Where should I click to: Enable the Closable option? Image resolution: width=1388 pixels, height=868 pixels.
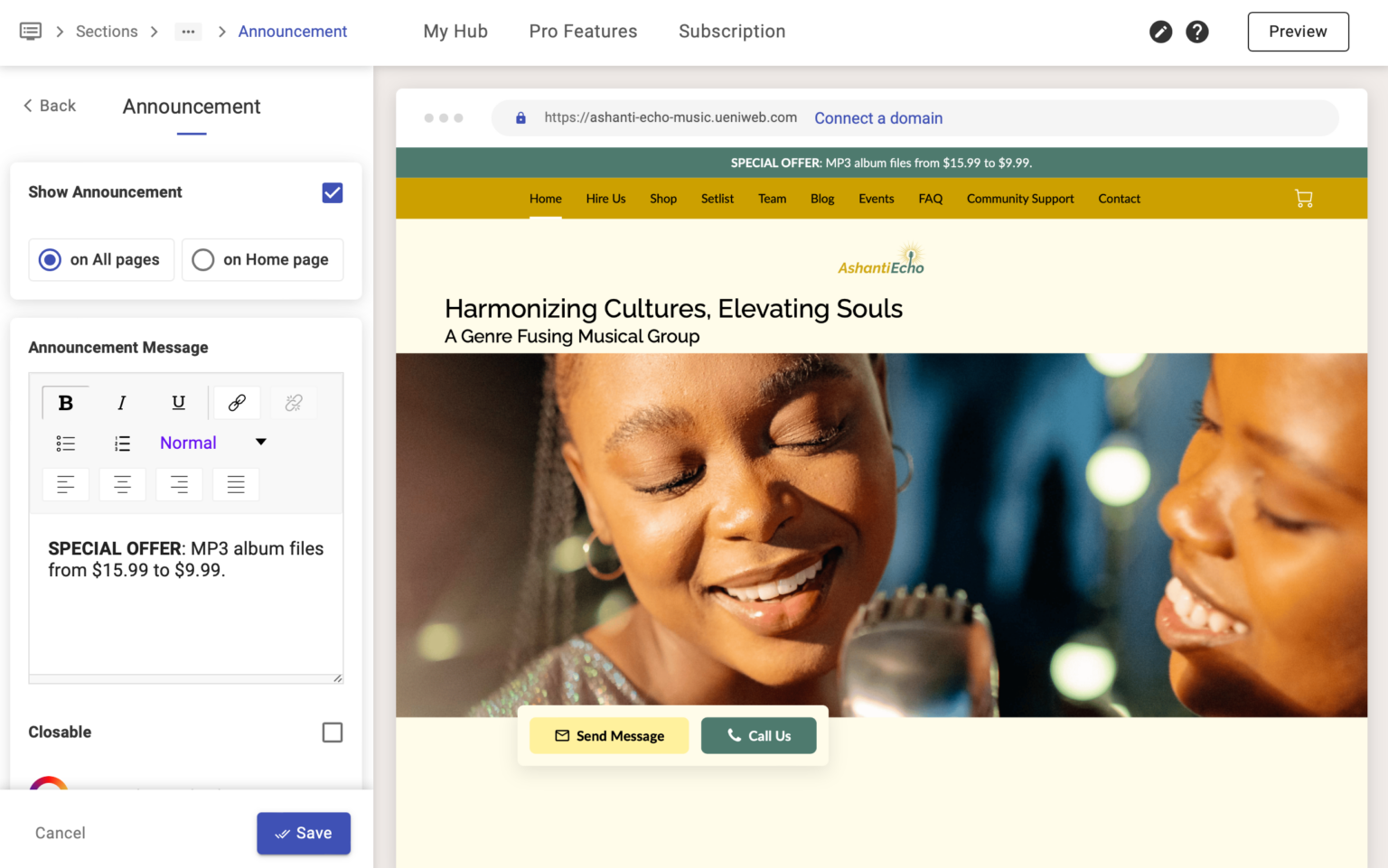tap(332, 732)
